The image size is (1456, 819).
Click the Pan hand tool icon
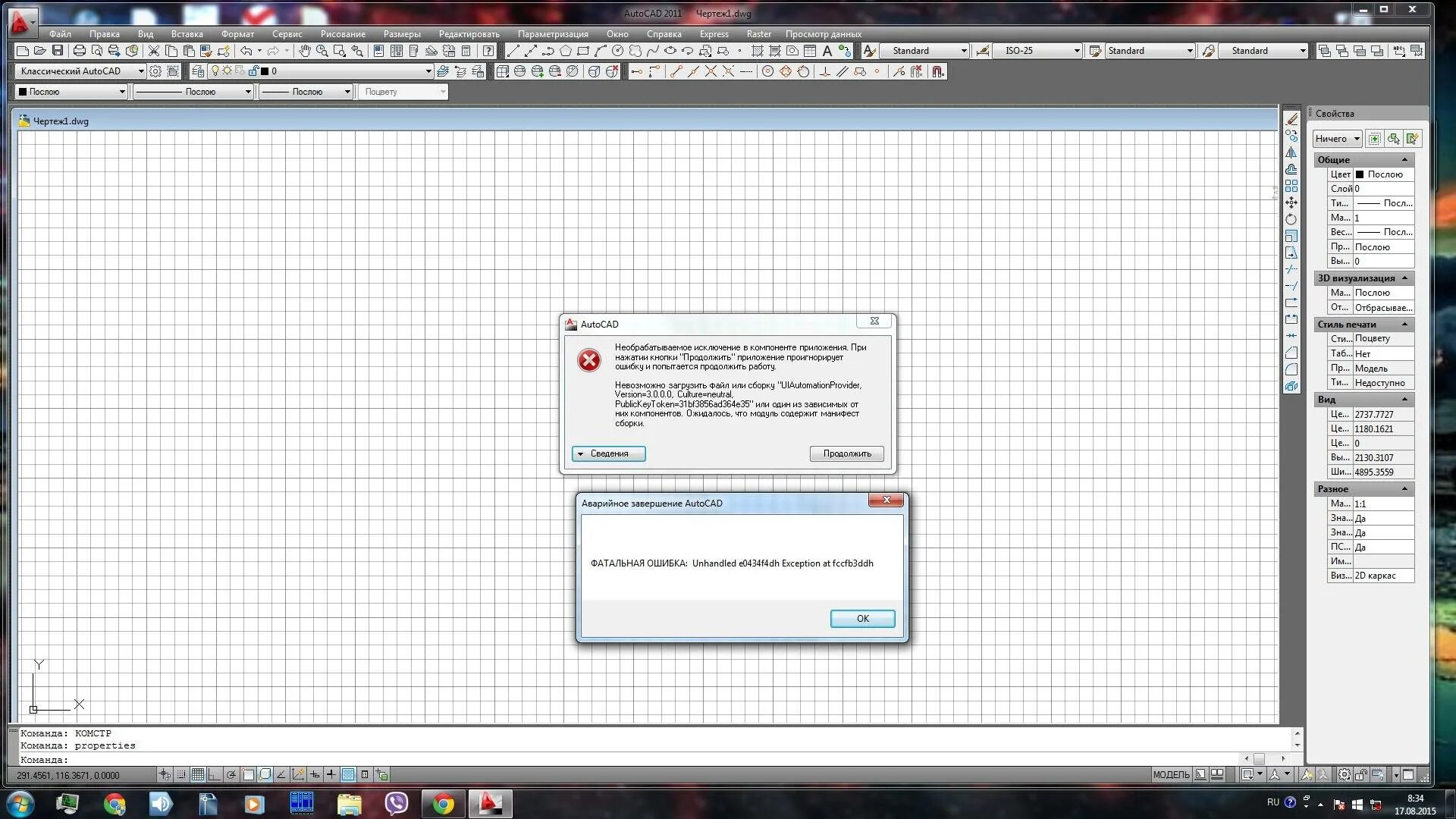coord(304,51)
